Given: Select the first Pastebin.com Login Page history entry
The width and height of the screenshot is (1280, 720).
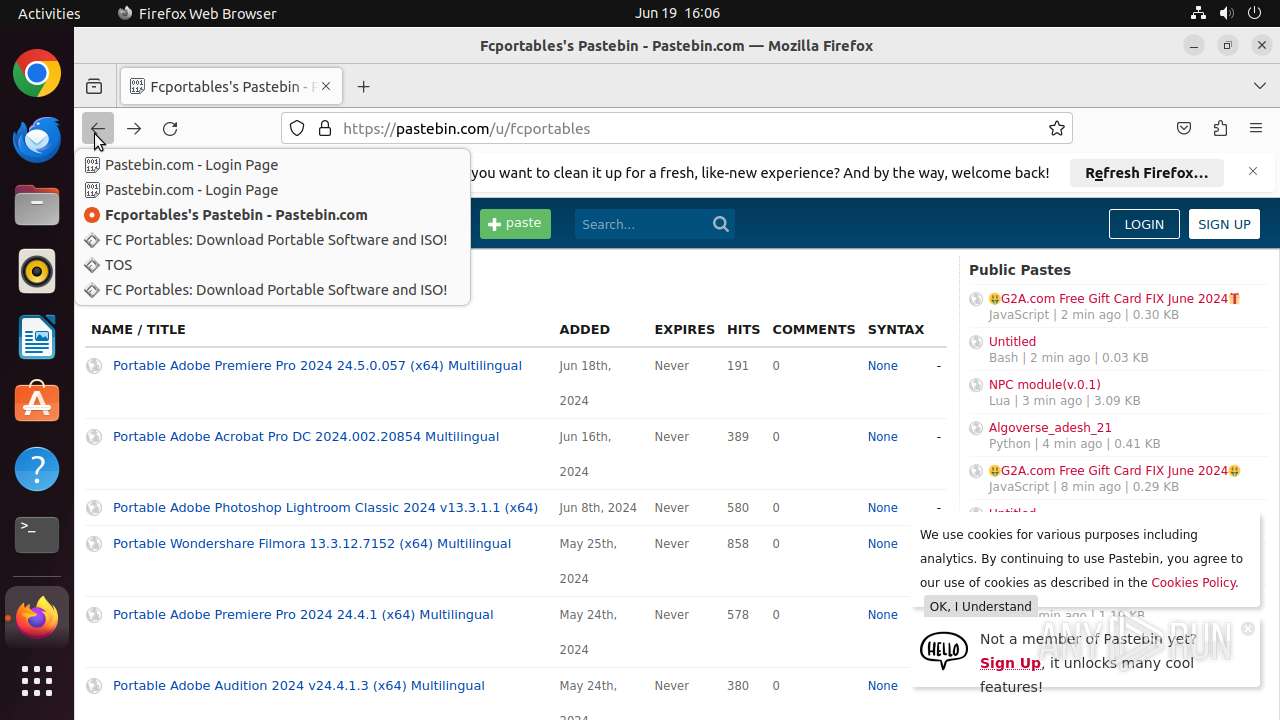Looking at the screenshot, I should click(272, 165).
